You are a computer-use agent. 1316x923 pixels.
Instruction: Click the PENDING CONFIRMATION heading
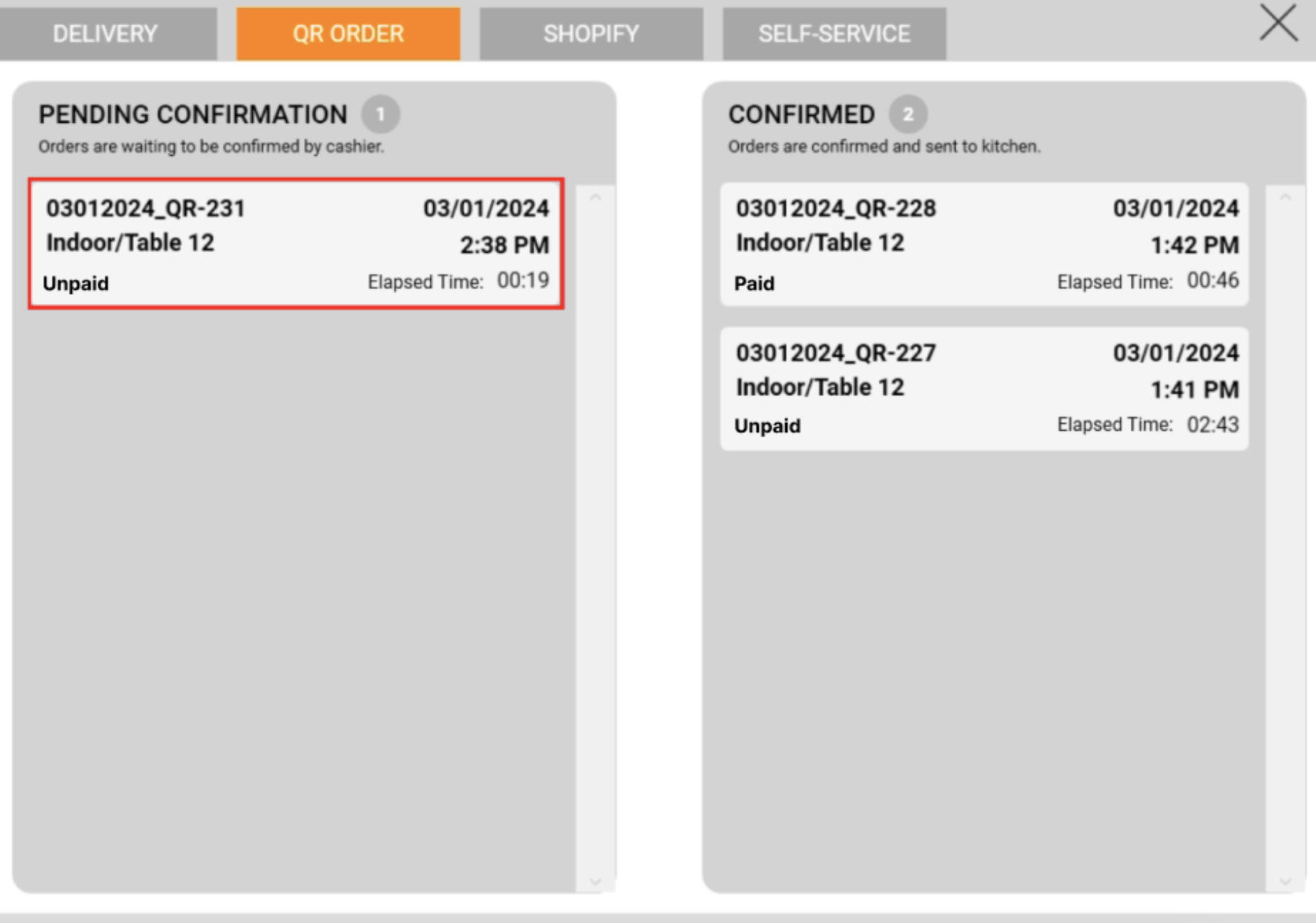tap(193, 115)
